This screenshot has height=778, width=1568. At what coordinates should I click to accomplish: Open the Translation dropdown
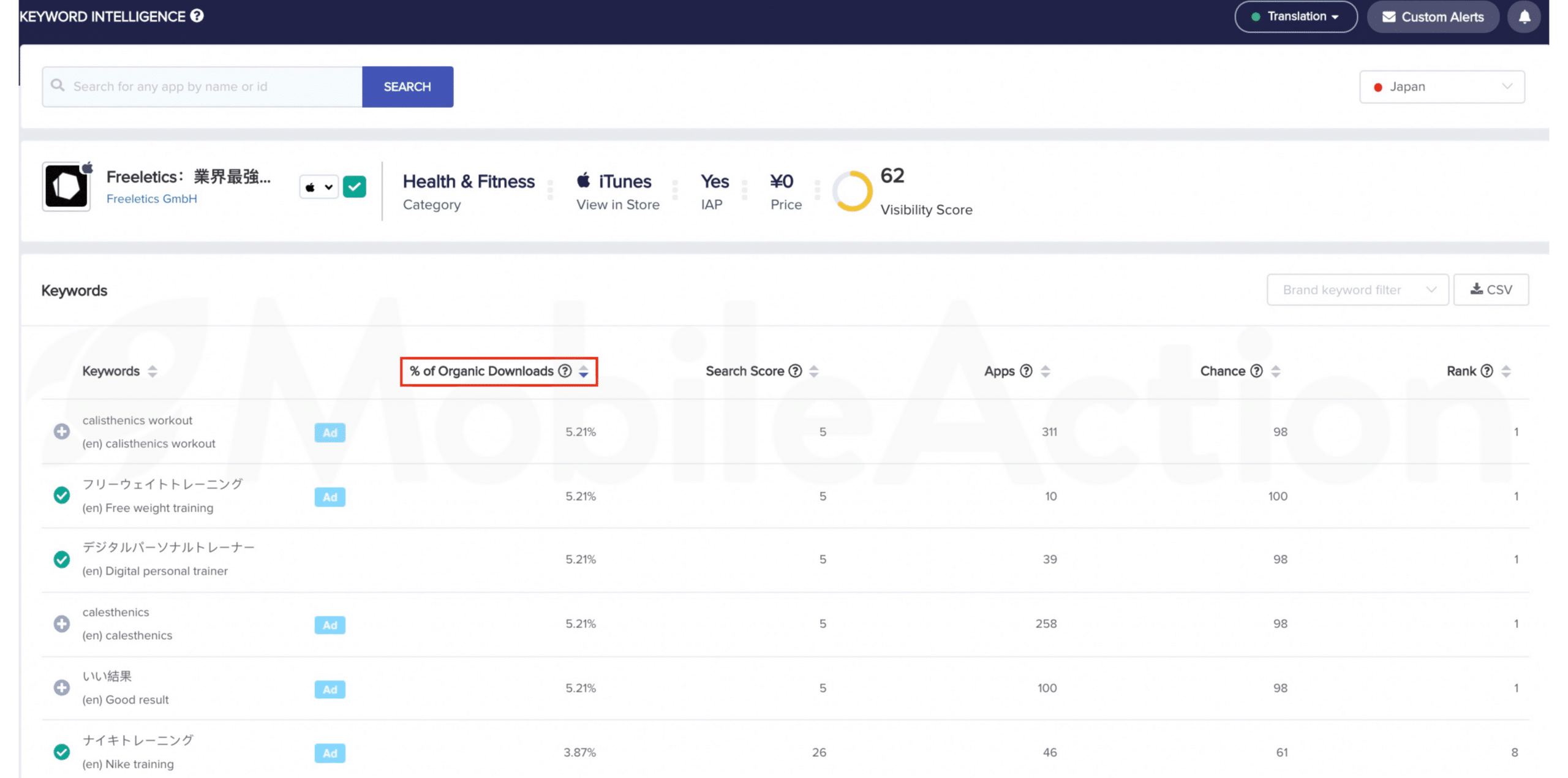(1295, 17)
